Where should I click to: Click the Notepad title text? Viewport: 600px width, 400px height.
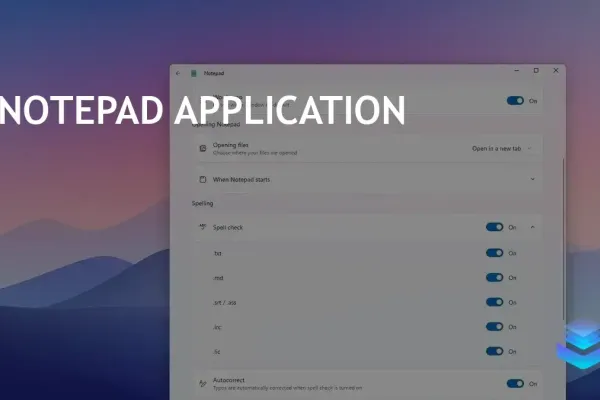[x=214, y=73]
